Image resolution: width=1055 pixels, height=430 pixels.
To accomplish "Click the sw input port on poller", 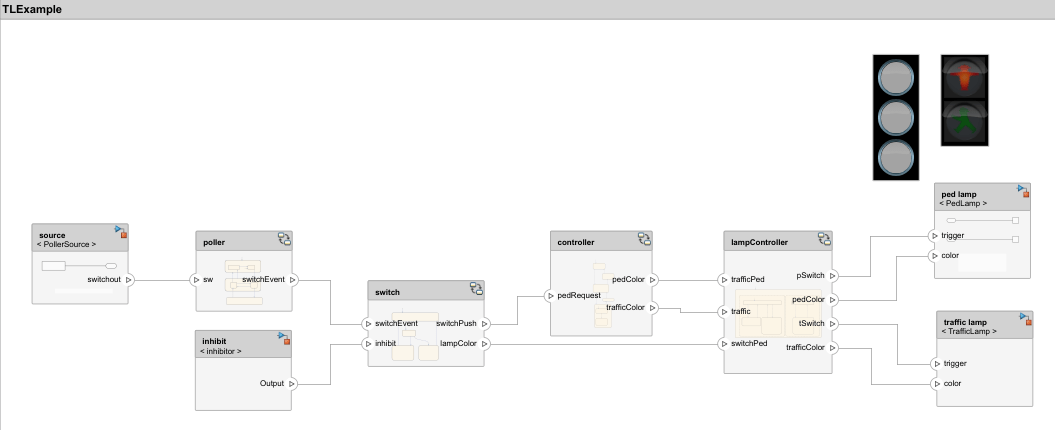I will [x=196, y=280].
